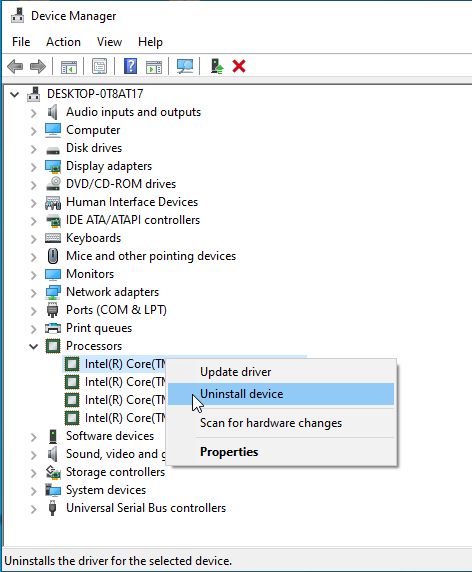472x572 pixels.
Task: Click the Network adapters icon
Action: click(x=53, y=292)
